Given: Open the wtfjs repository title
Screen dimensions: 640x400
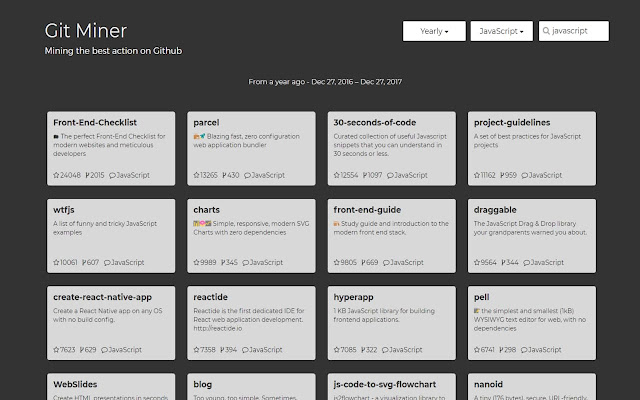Looking at the screenshot, I should [x=64, y=210].
